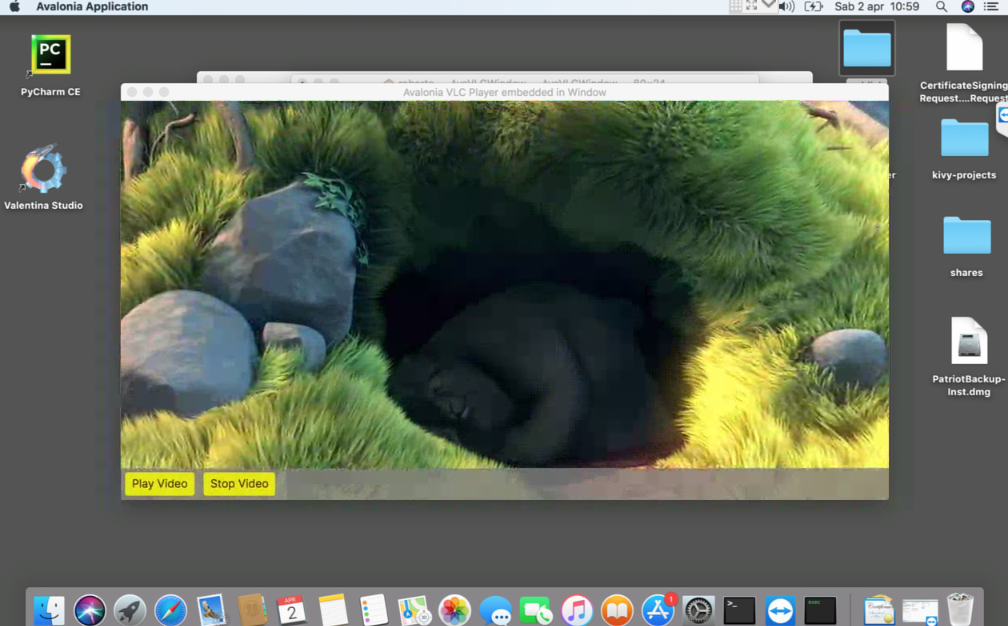Open the exec black app in Dock

tap(820, 609)
